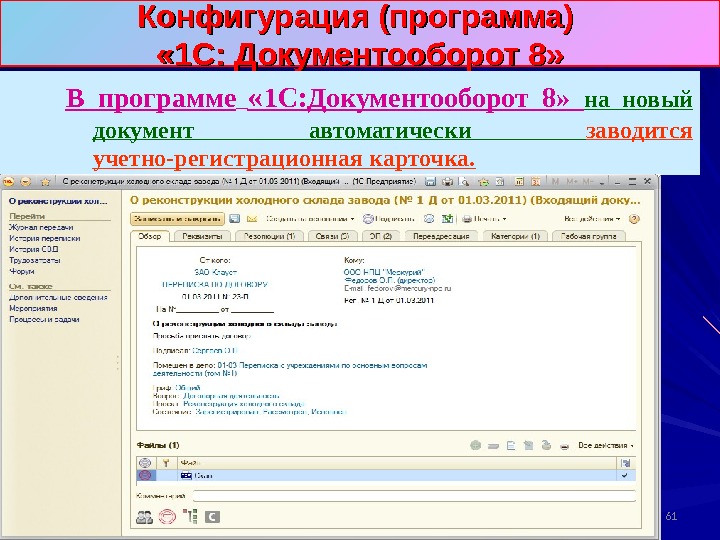720x540 pixels.
Task: Click the Записать и закрыть button
Action: pyautogui.click(x=177, y=219)
